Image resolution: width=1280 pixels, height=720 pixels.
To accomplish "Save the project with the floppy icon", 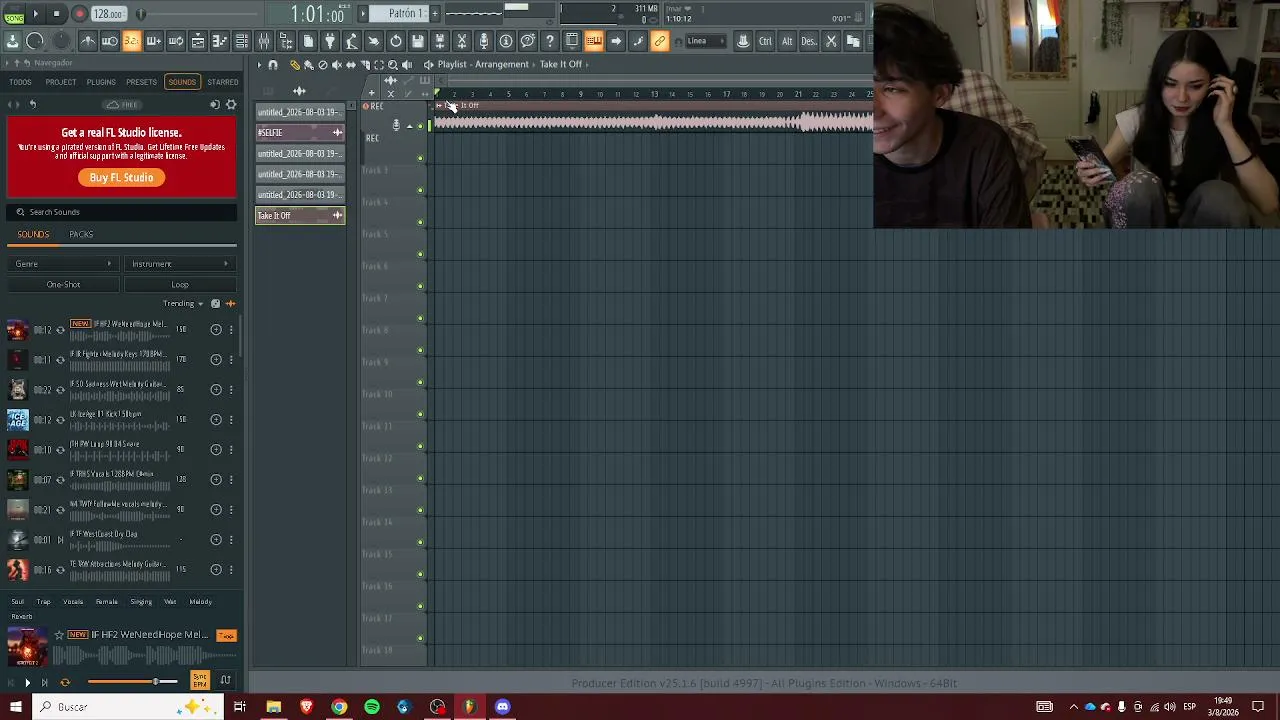I will point(418,41).
